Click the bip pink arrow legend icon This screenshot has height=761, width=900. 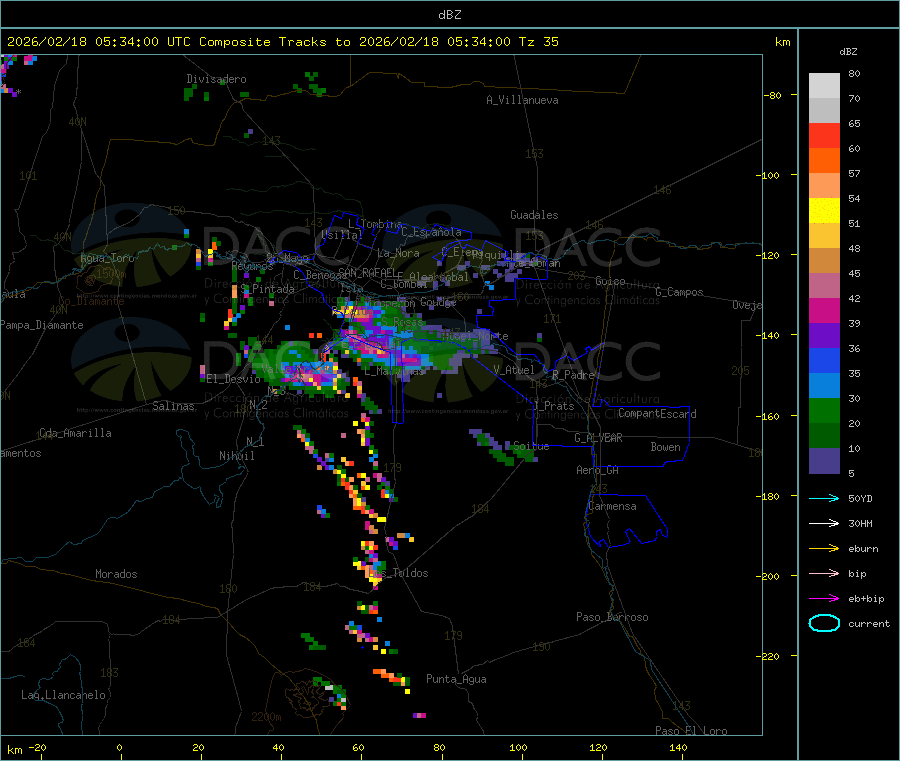824,573
